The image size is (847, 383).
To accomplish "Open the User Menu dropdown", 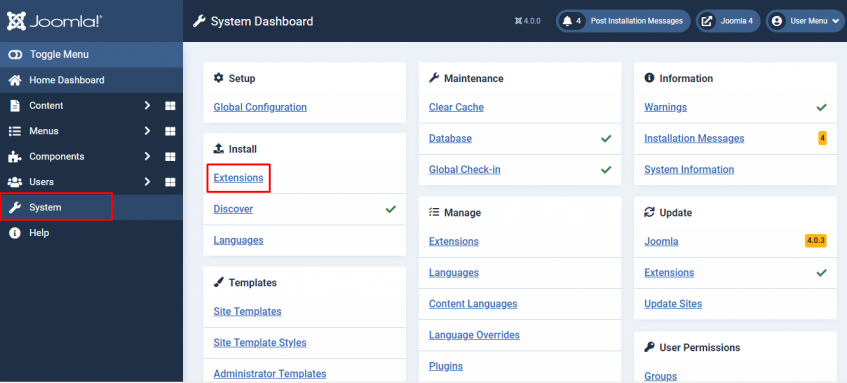I will [x=804, y=21].
